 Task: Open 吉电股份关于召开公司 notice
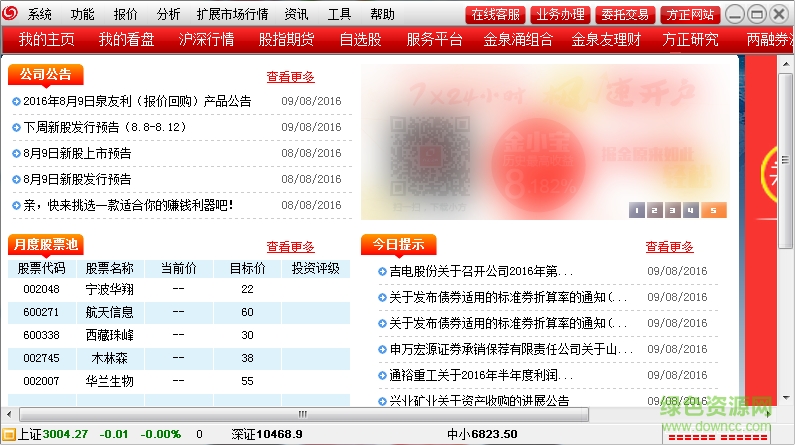[x=481, y=271]
